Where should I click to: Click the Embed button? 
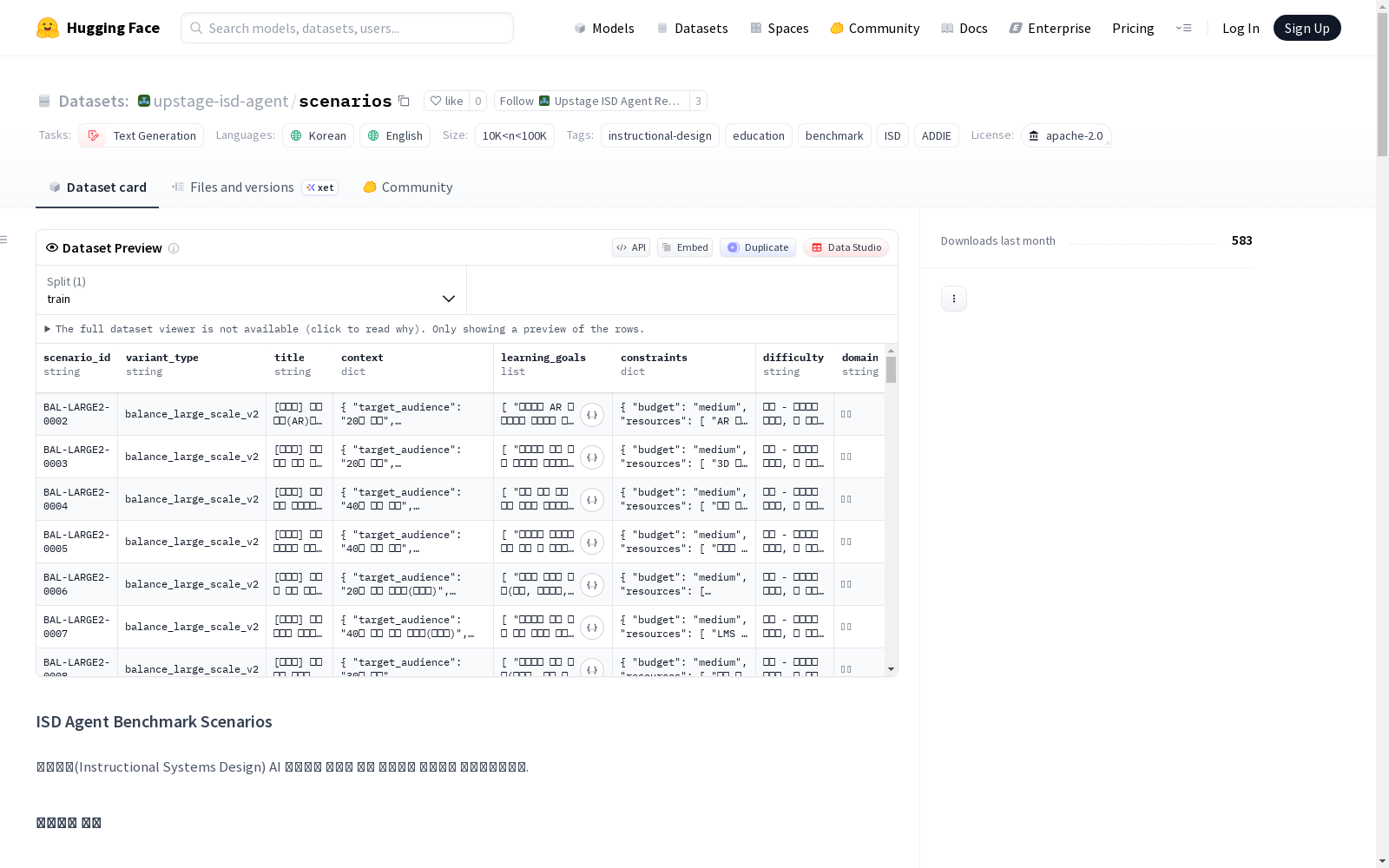(685, 247)
